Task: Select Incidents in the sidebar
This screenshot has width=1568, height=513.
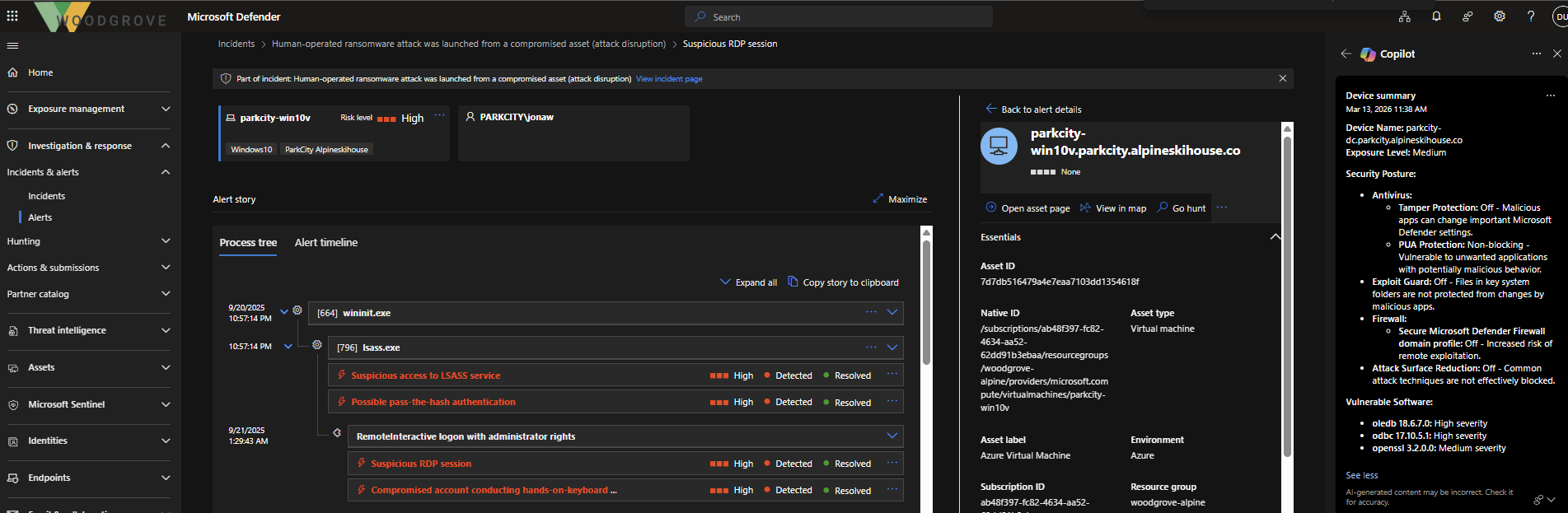Action: click(46, 196)
